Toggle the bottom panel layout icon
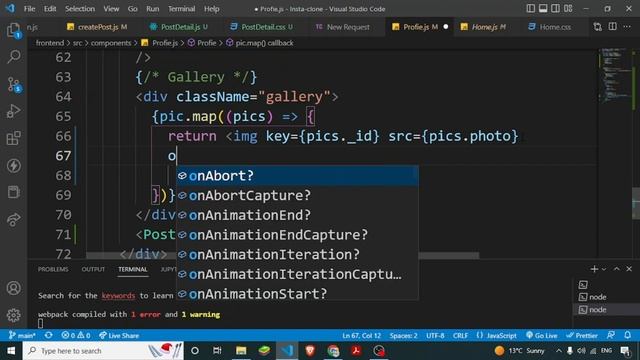This screenshot has width=640, height=360. pyautogui.click(x=543, y=8)
